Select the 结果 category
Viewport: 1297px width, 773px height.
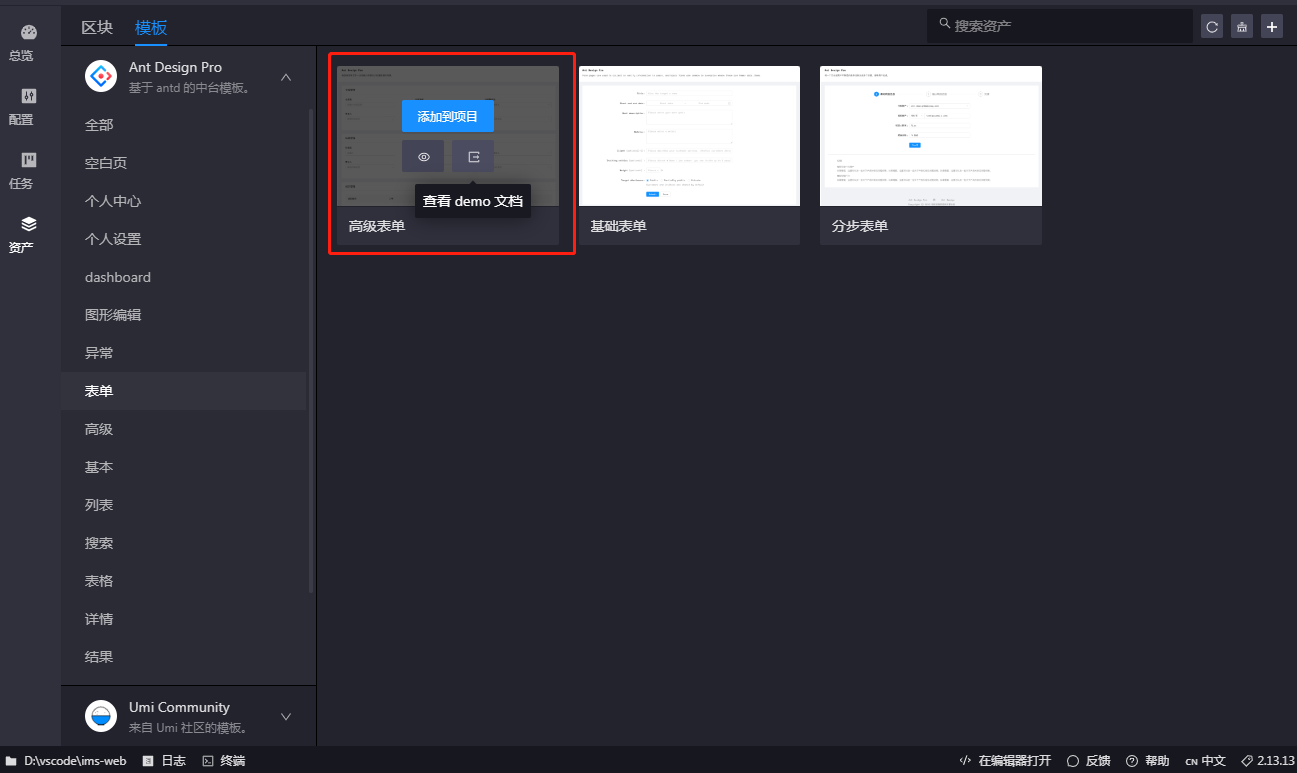coord(183,657)
